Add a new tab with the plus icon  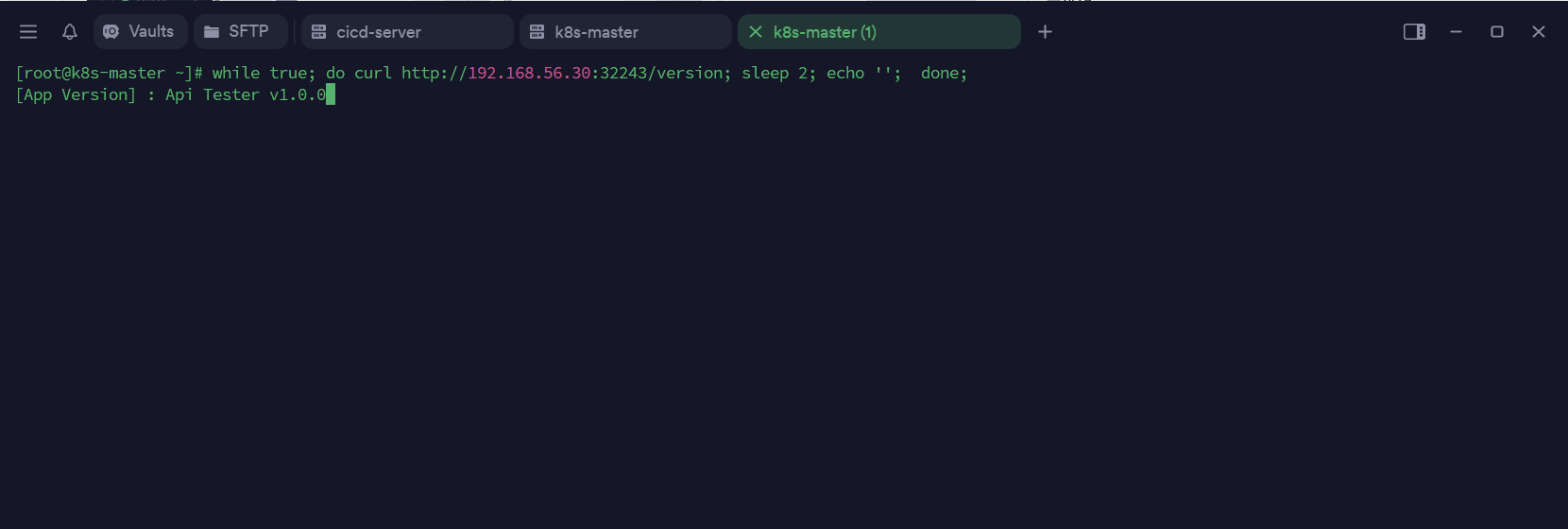tap(1045, 32)
